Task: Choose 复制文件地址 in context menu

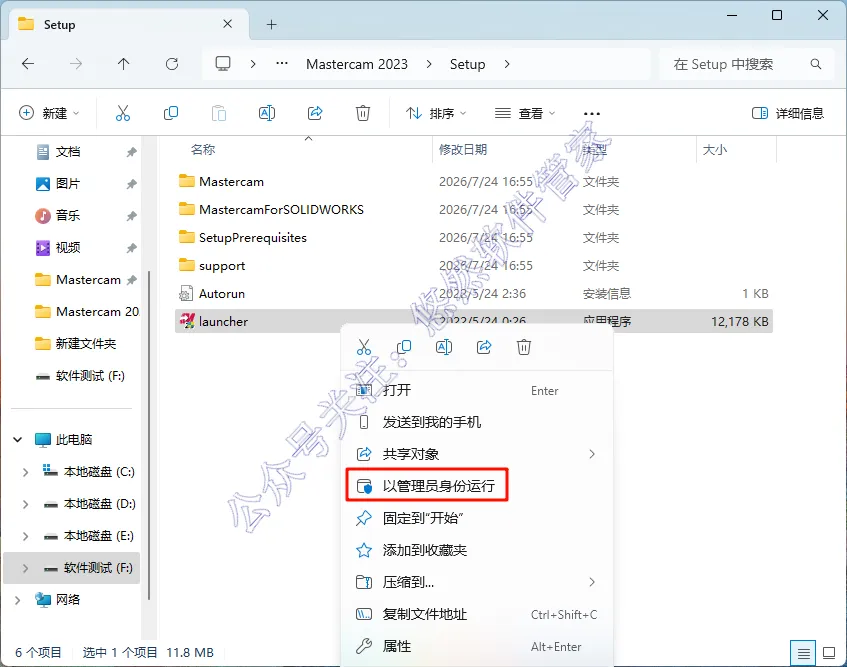Action: (x=477, y=614)
